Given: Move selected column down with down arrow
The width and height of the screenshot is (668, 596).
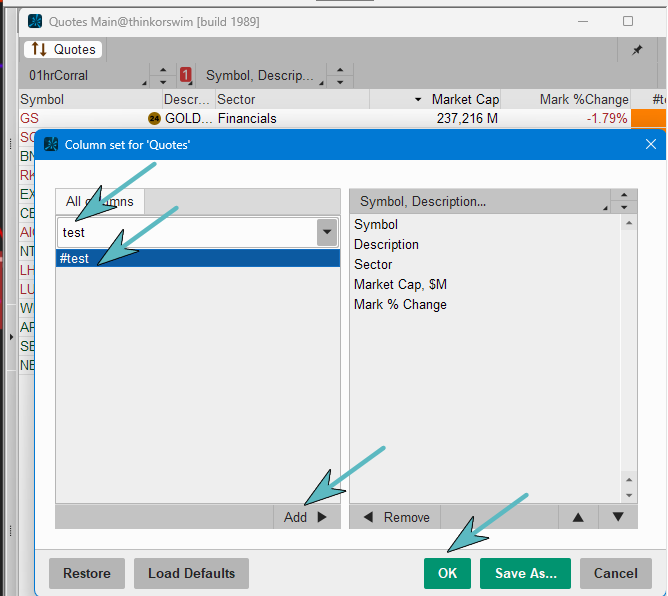Looking at the screenshot, I should 617,517.
